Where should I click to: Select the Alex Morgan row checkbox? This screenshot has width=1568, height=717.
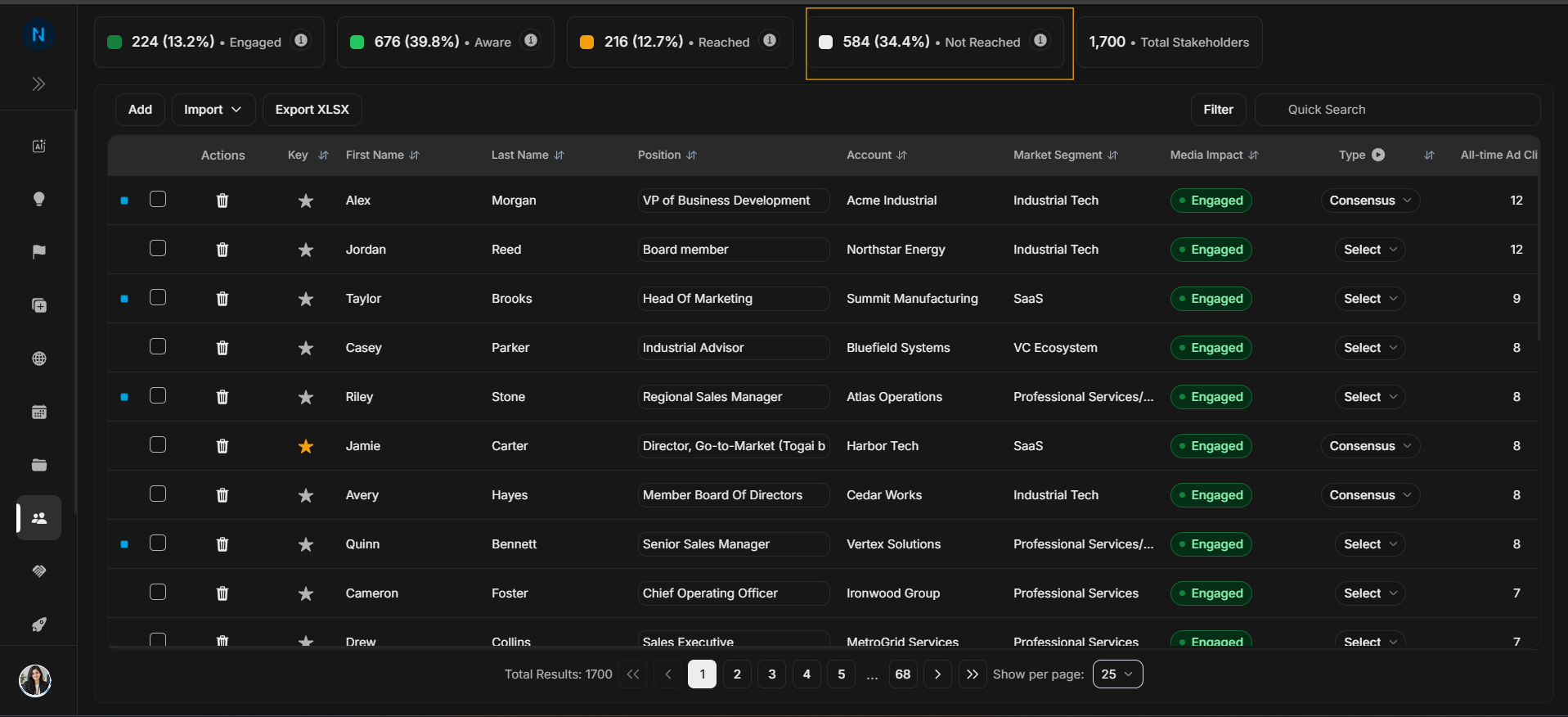pos(158,199)
